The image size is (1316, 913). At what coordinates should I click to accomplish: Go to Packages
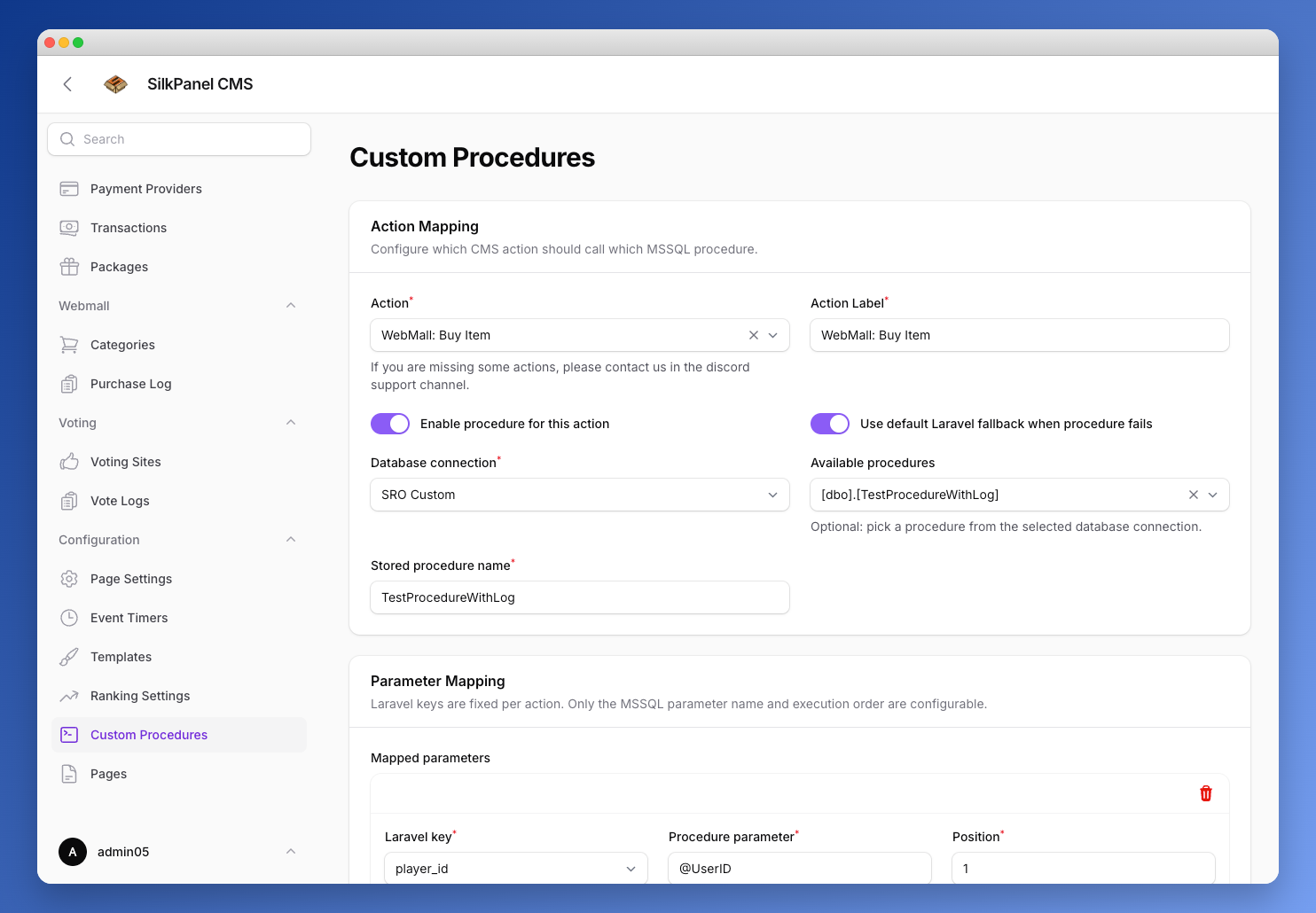(179, 267)
